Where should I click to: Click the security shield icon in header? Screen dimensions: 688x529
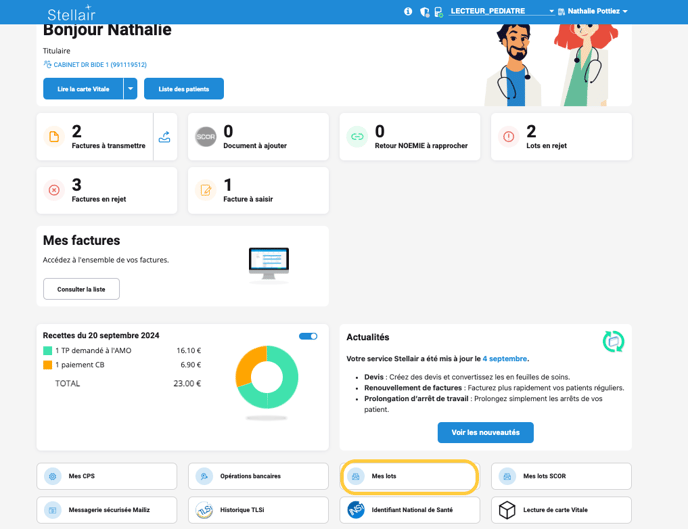coord(424,12)
